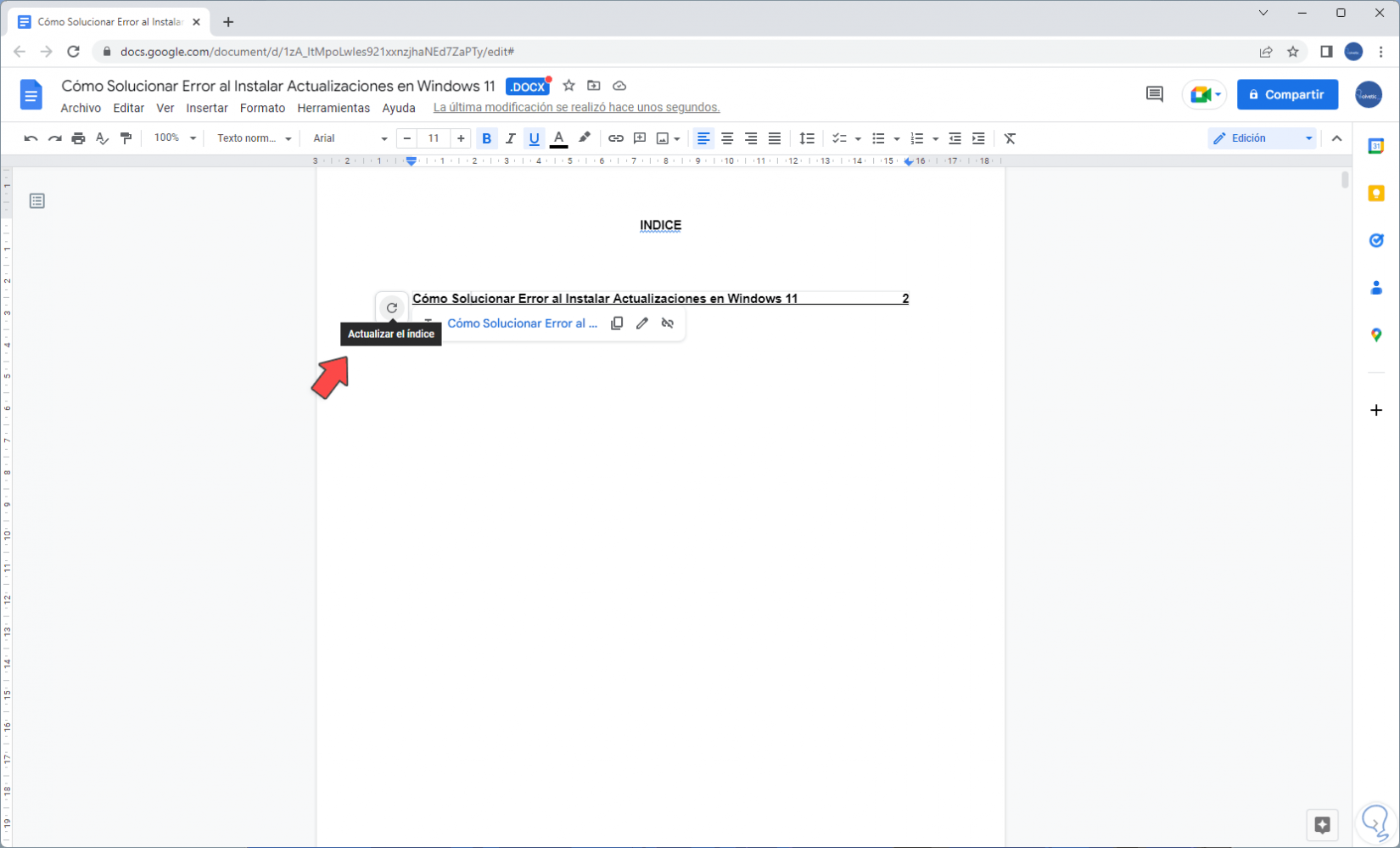Open the heading link in preview bubble
This screenshot has width=1400, height=848.
(522, 323)
